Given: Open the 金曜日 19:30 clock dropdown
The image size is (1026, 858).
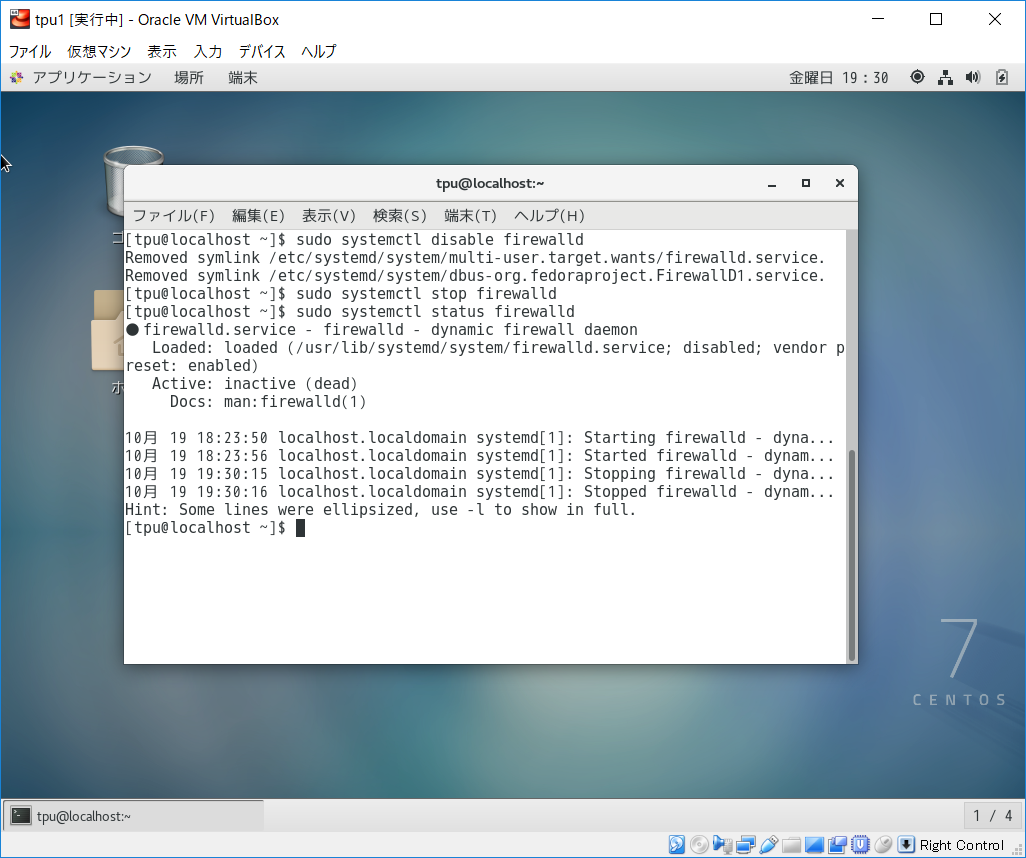Looking at the screenshot, I should pos(838,77).
